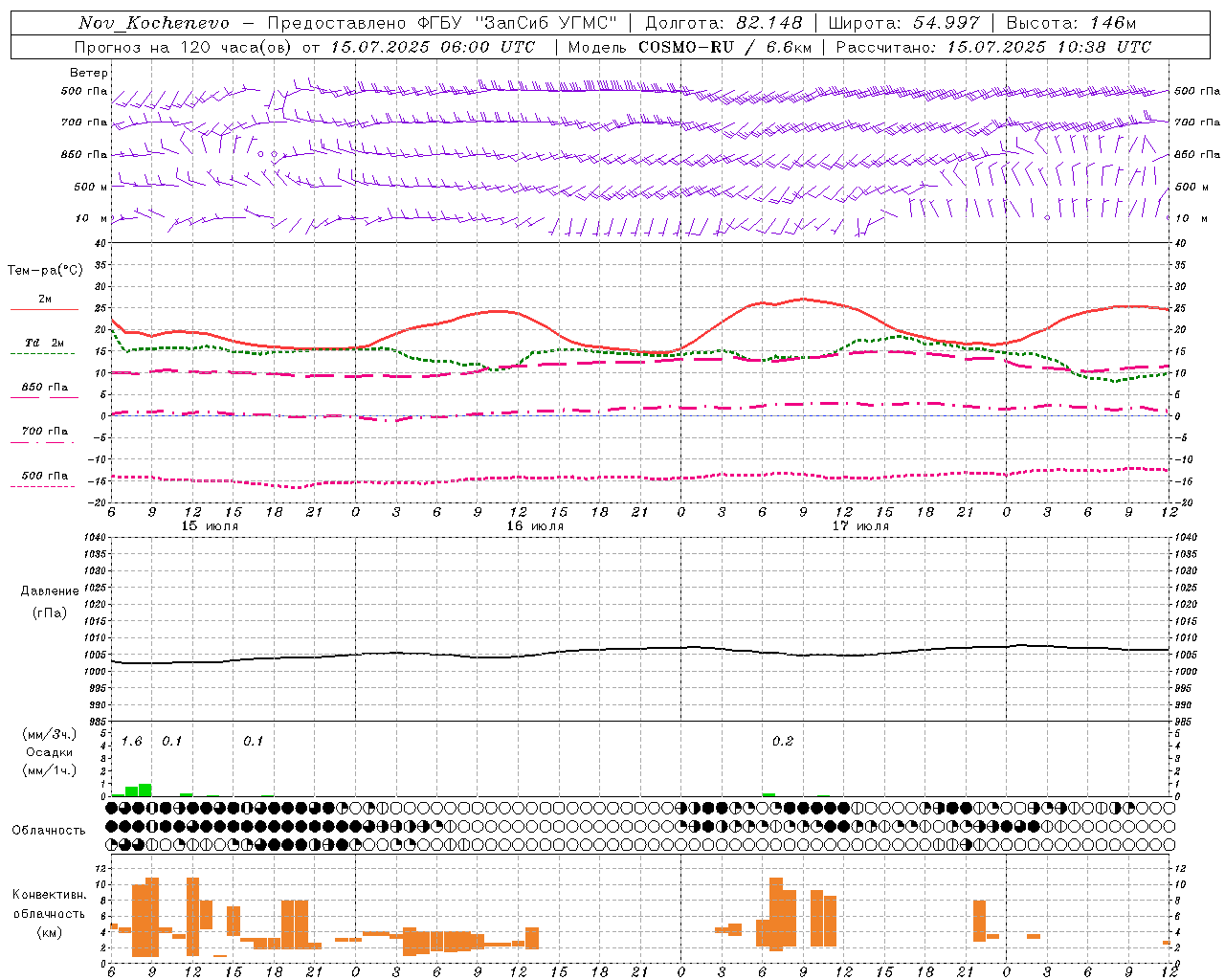This screenshot has width=1225, height=980.
Task: Click the '(км)' unit under convective cloudiness
Action: click(49, 932)
